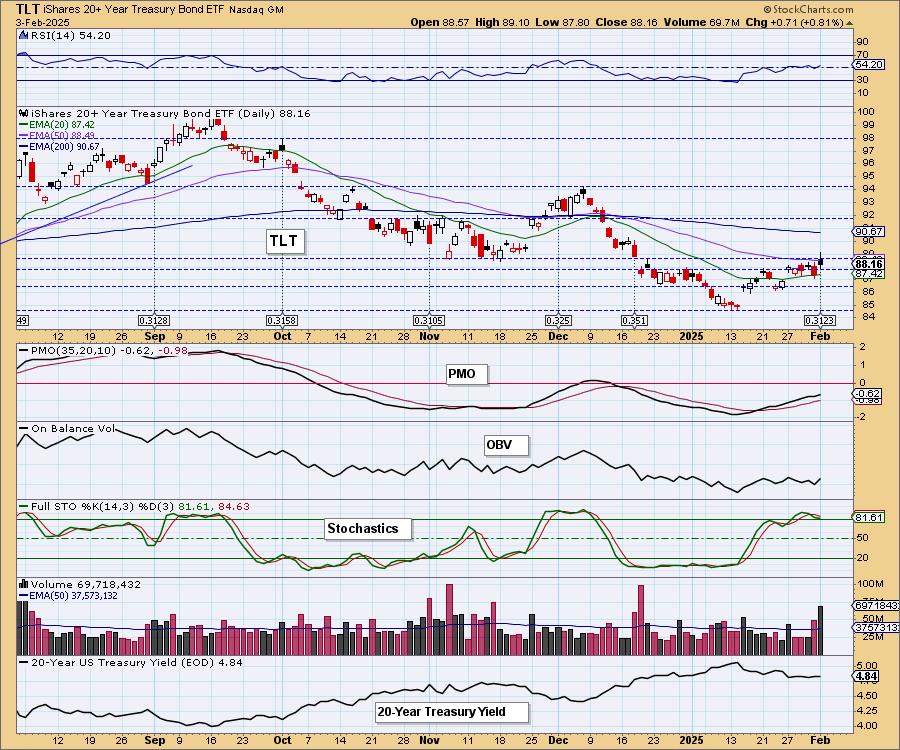Click the iShares 20+ Year Treasury Bond ETF (Daily) label

(x=170, y=113)
